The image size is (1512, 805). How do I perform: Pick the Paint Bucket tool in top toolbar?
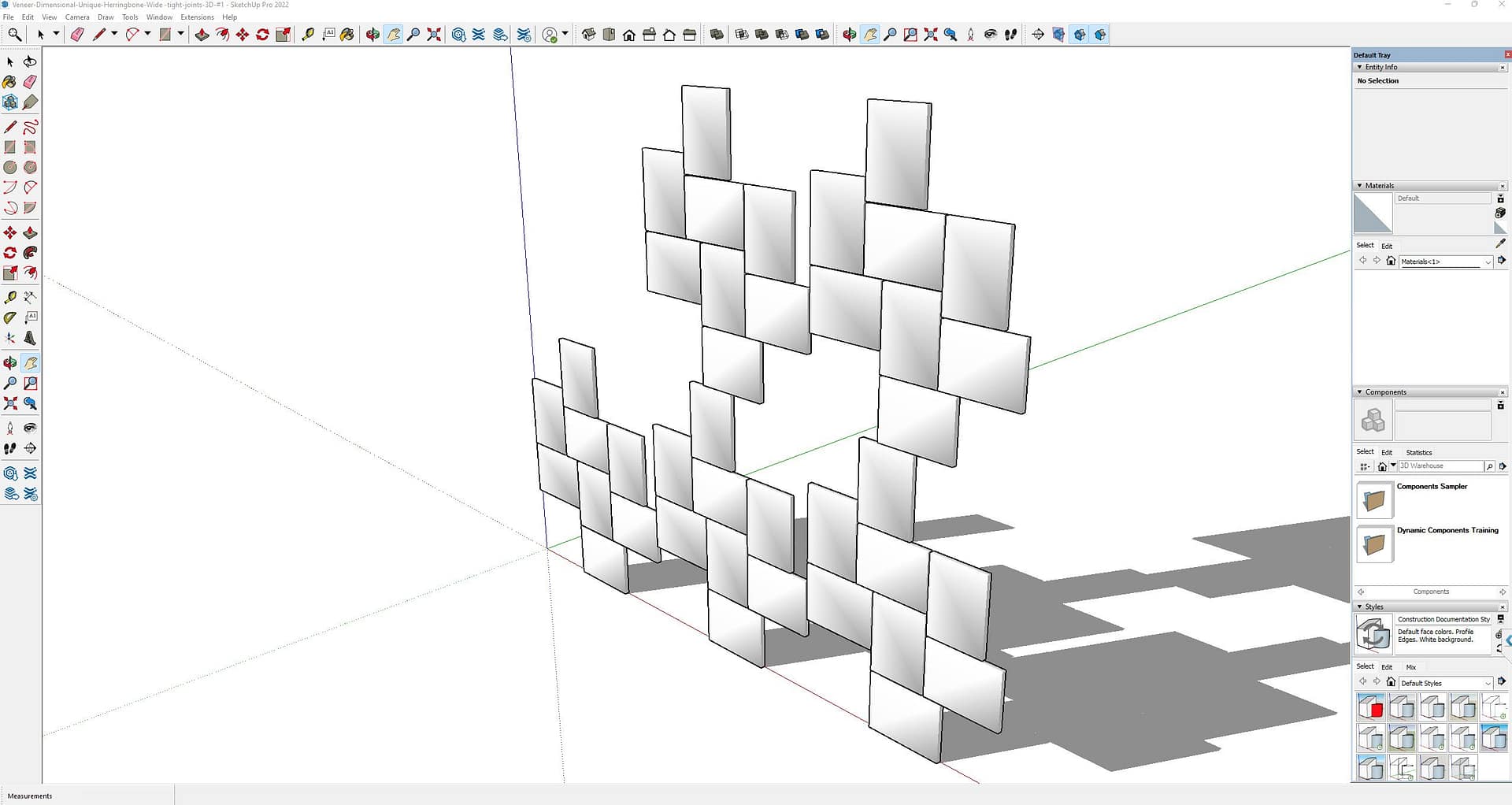[x=346, y=35]
